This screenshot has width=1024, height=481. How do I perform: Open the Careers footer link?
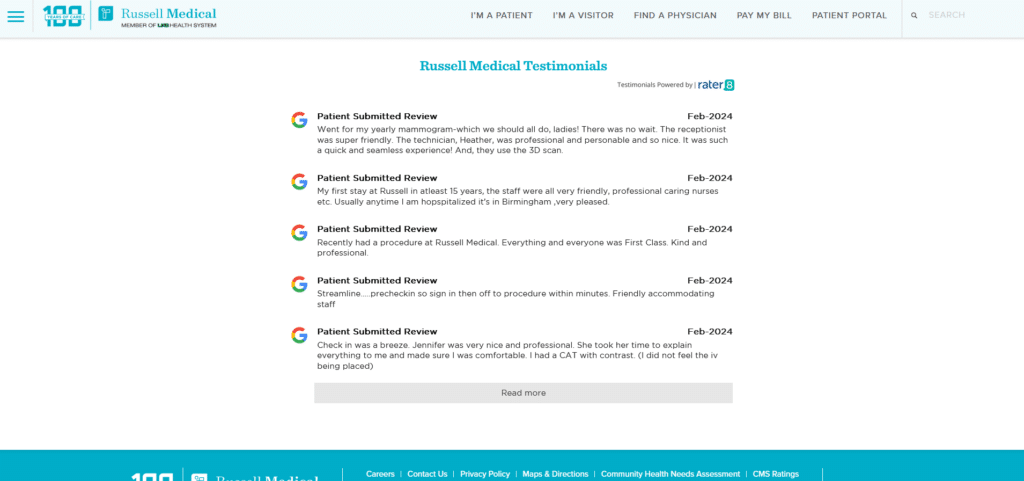[x=380, y=474]
